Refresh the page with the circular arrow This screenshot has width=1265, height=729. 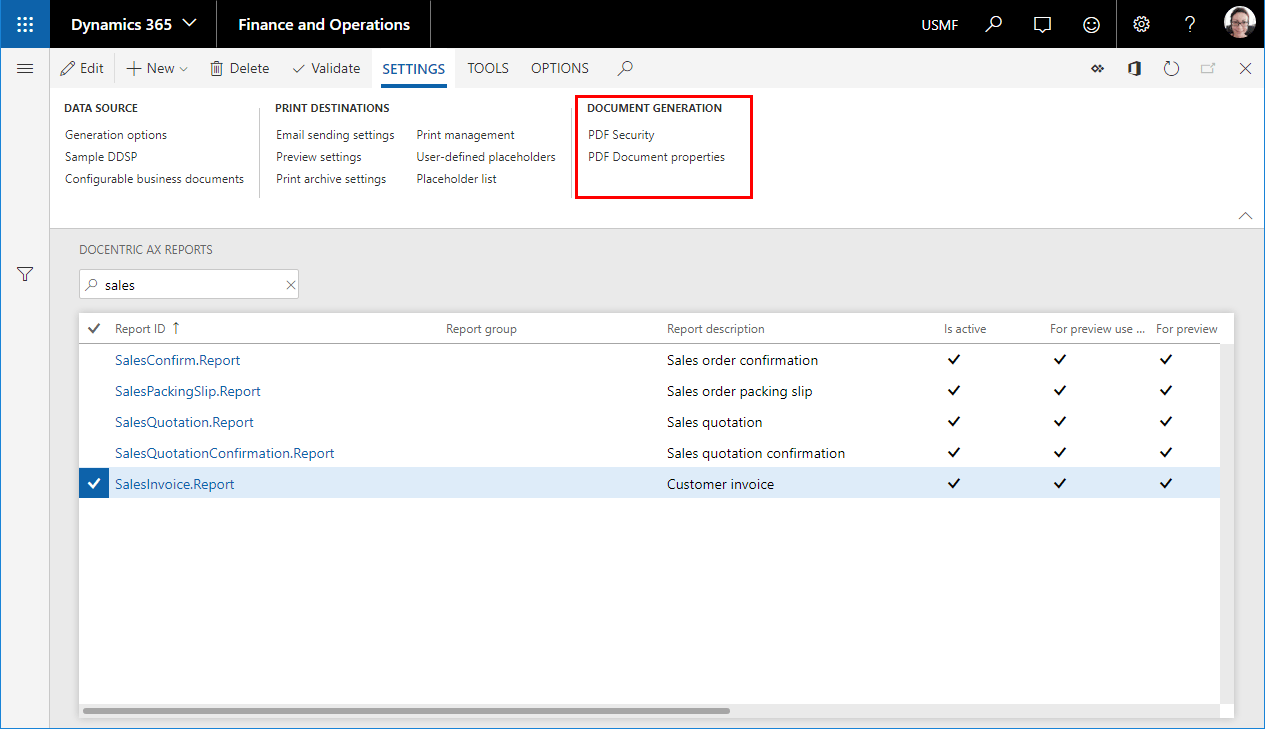[1172, 68]
